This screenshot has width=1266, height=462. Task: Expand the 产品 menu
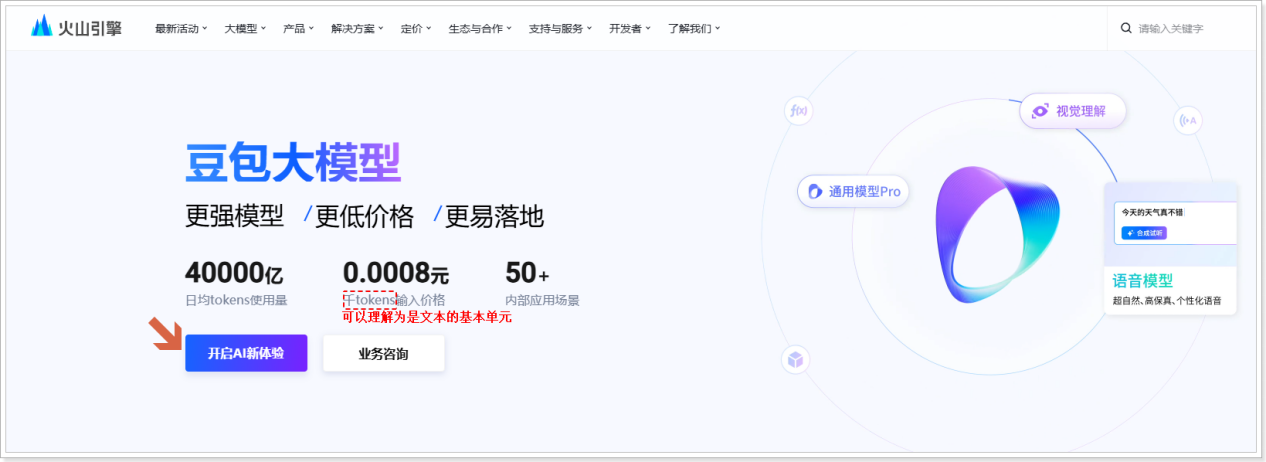click(298, 28)
